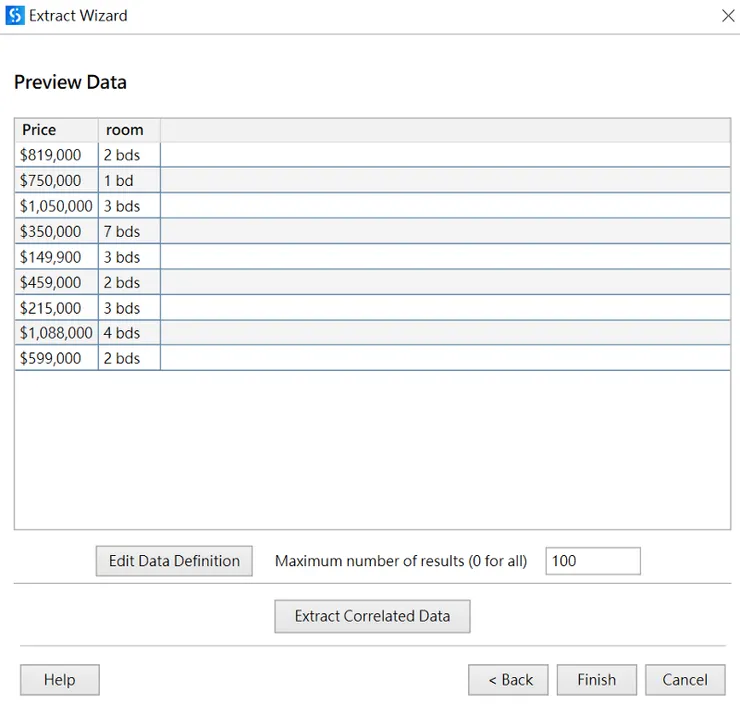Click the 4 bds room cell
The height and width of the screenshot is (705, 740).
pos(129,333)
